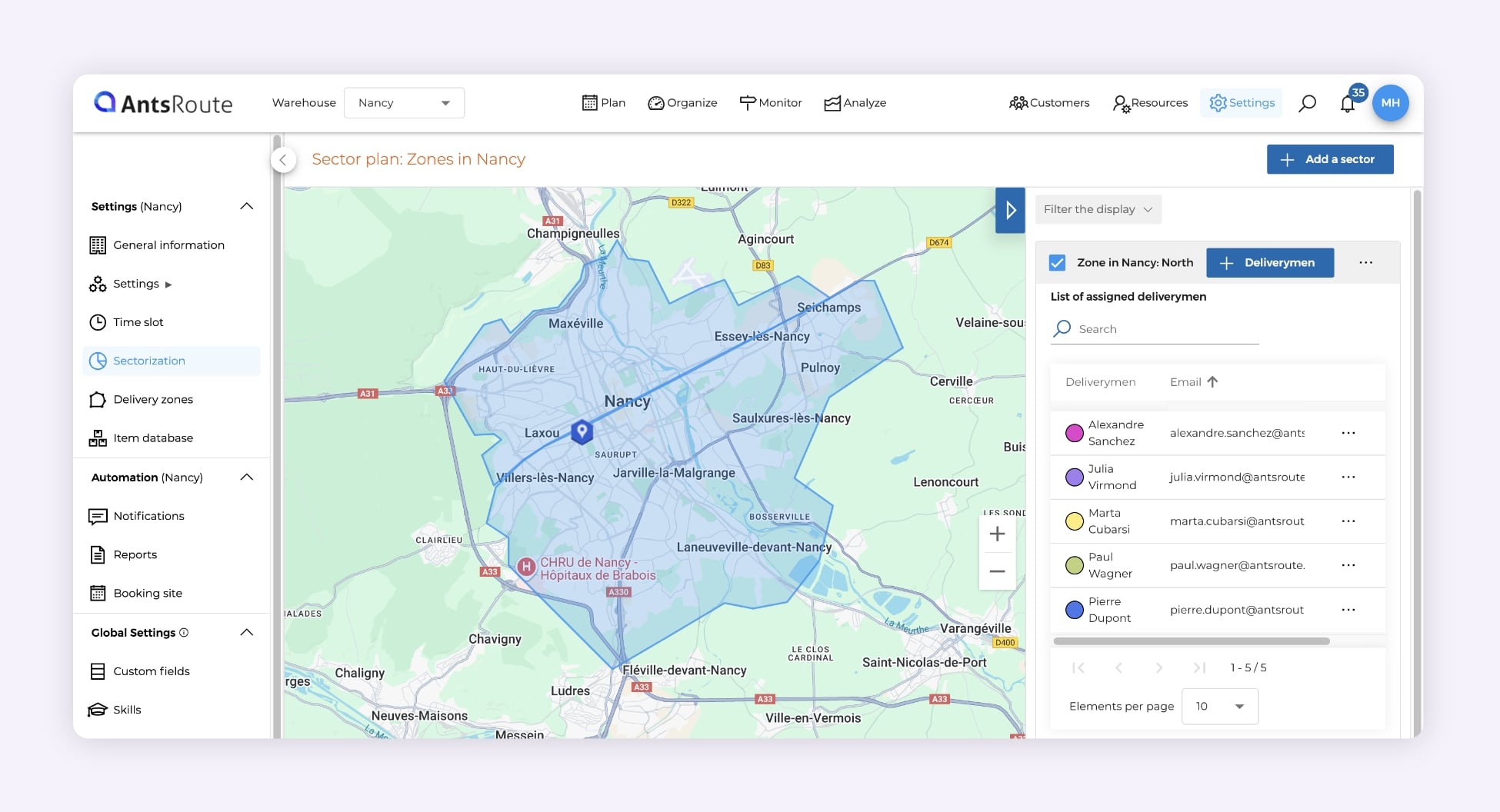Switch to the Organize tab
The width and height of the screenshot is (1500, 812).
tap(682, 102)
